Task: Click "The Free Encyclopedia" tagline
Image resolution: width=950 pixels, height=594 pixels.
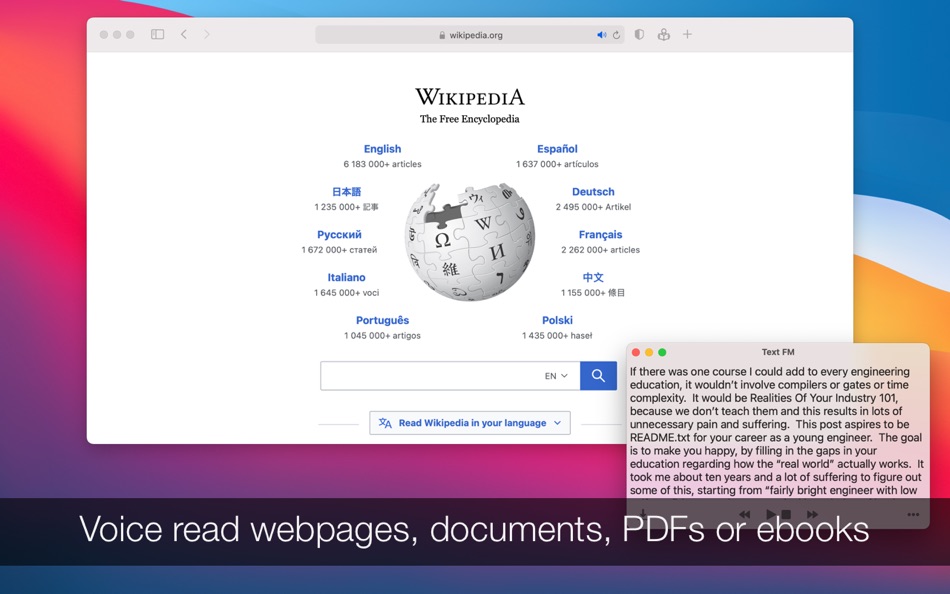Action: pyautogui.click(x=470, y=119)
